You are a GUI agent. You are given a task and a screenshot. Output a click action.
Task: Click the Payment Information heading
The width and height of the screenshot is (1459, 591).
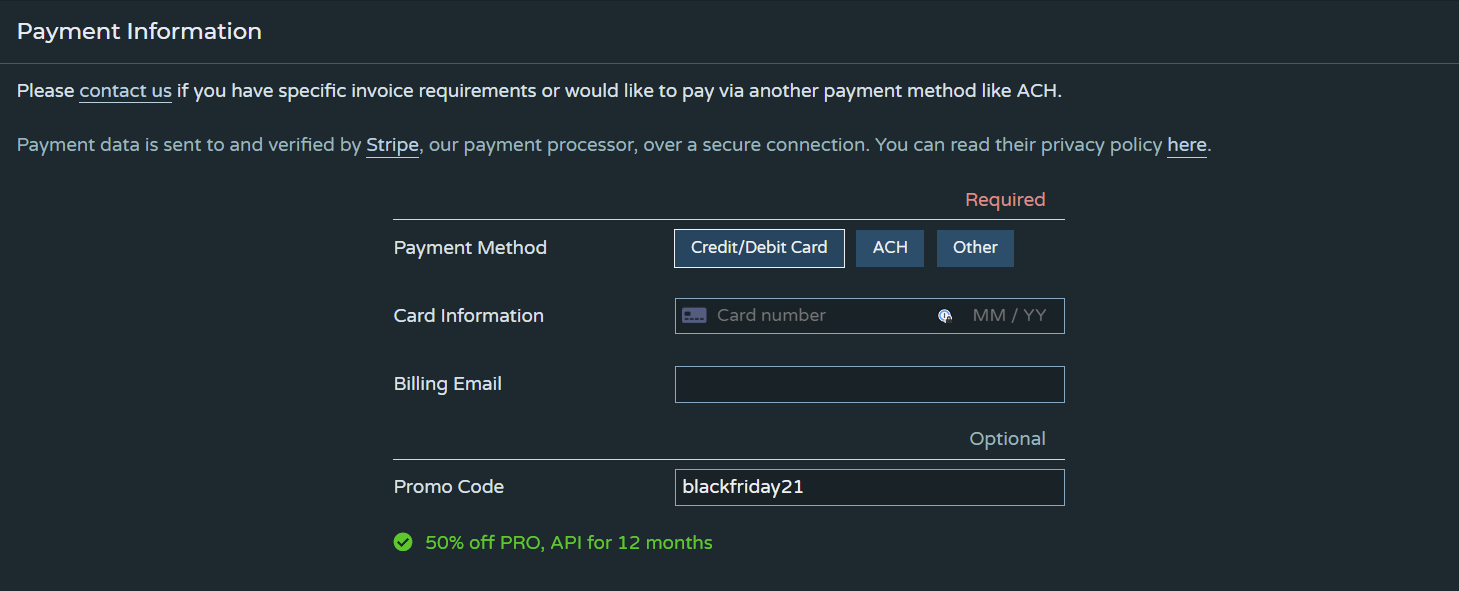click(139, 31)
